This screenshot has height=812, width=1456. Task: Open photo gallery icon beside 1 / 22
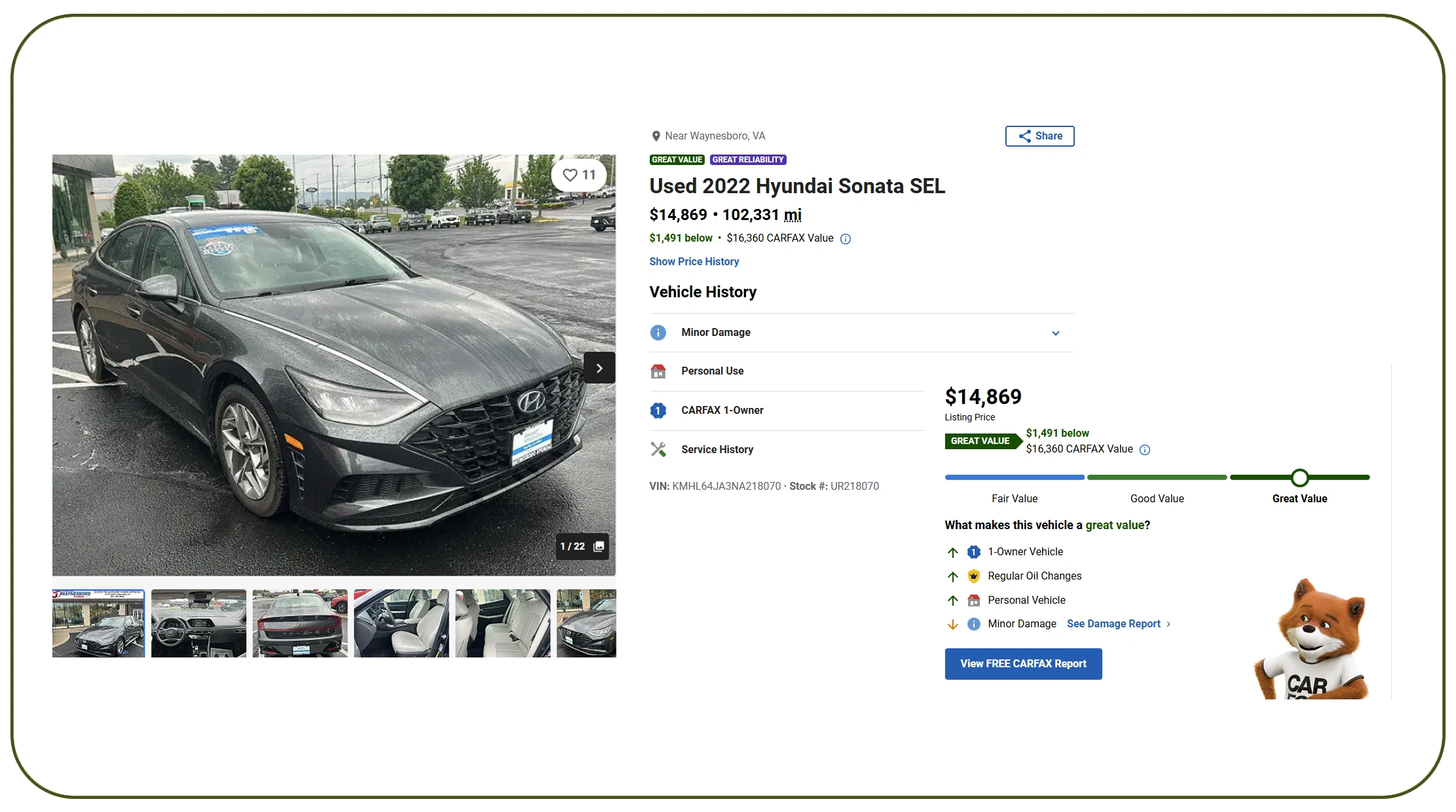(x=599, y=546)
